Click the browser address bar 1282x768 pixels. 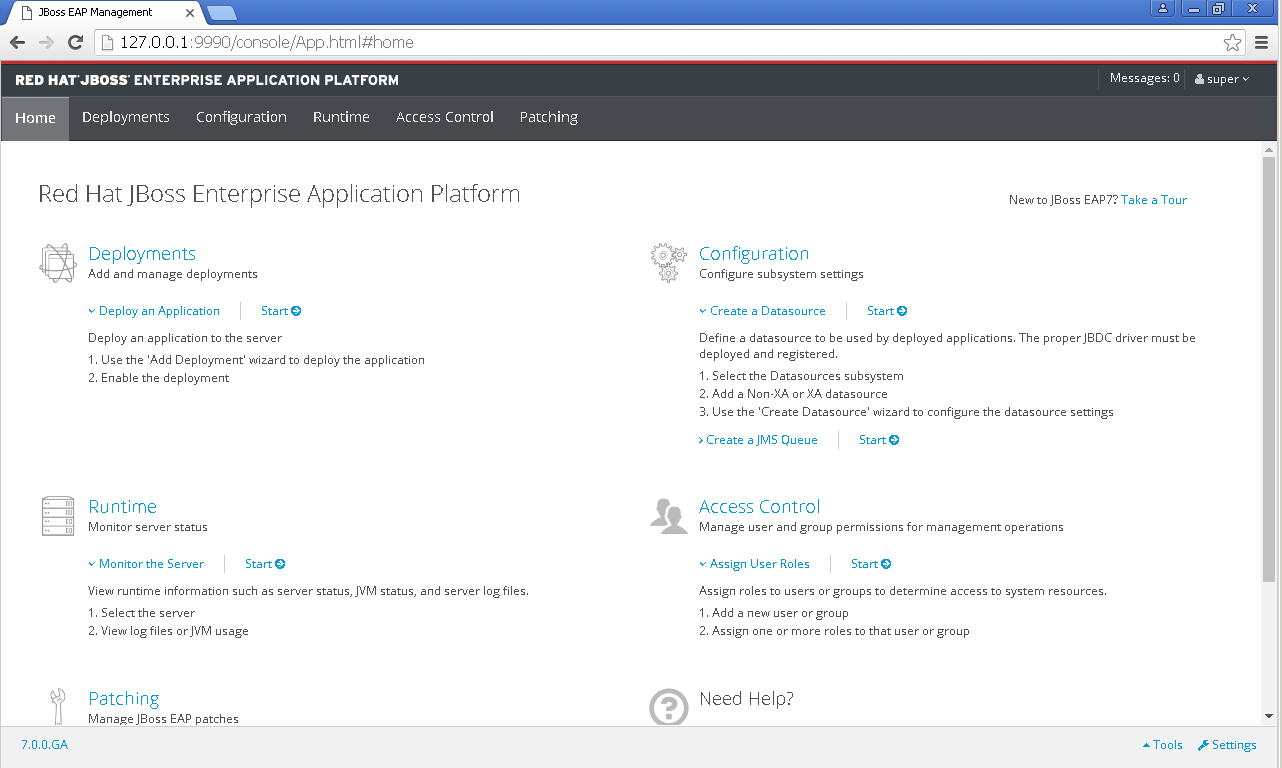click(660, 42)
